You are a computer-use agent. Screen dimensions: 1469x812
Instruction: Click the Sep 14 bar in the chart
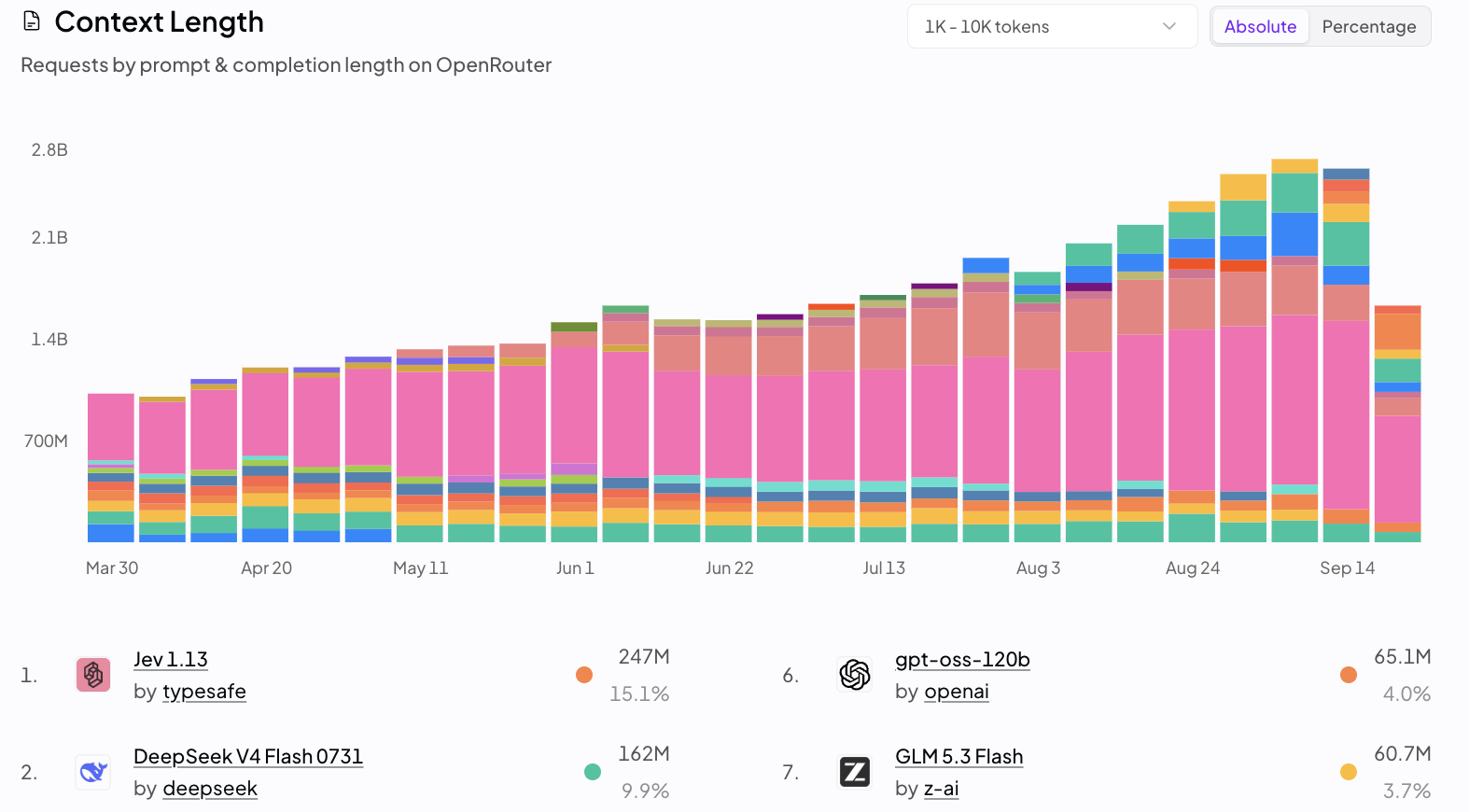(1346, 356)
